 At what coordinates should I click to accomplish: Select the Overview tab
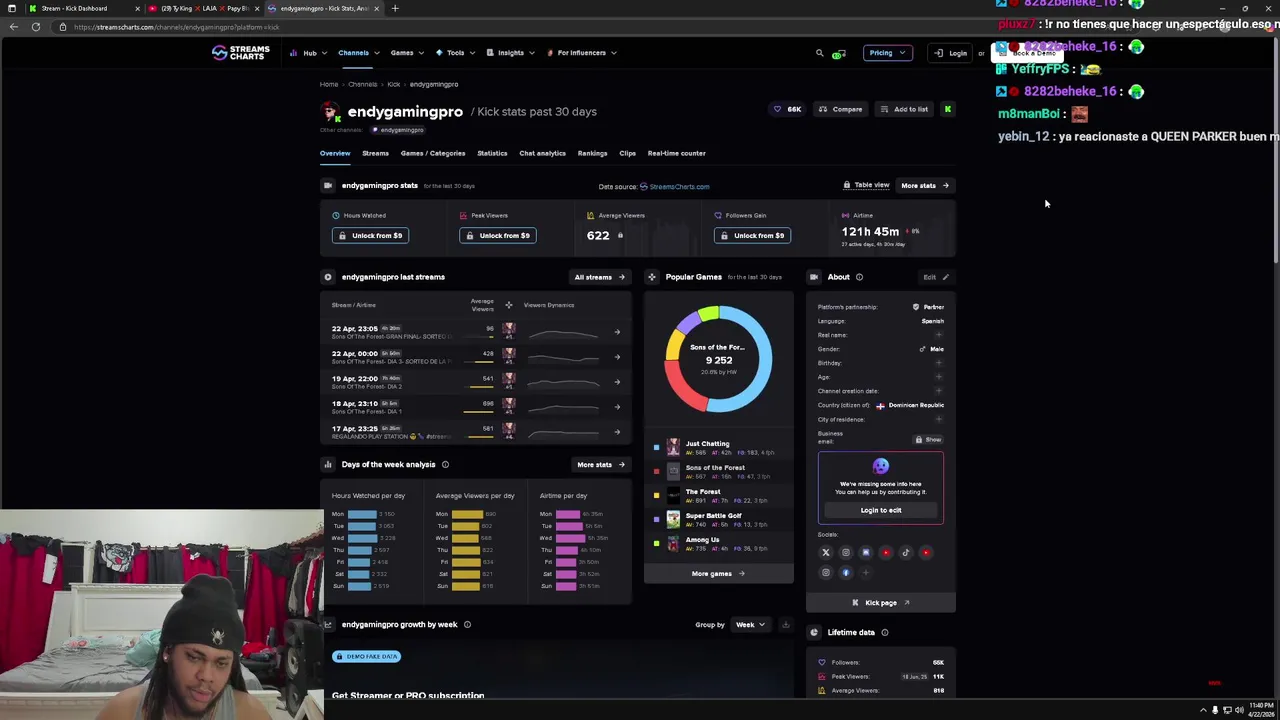coord(335,153)
